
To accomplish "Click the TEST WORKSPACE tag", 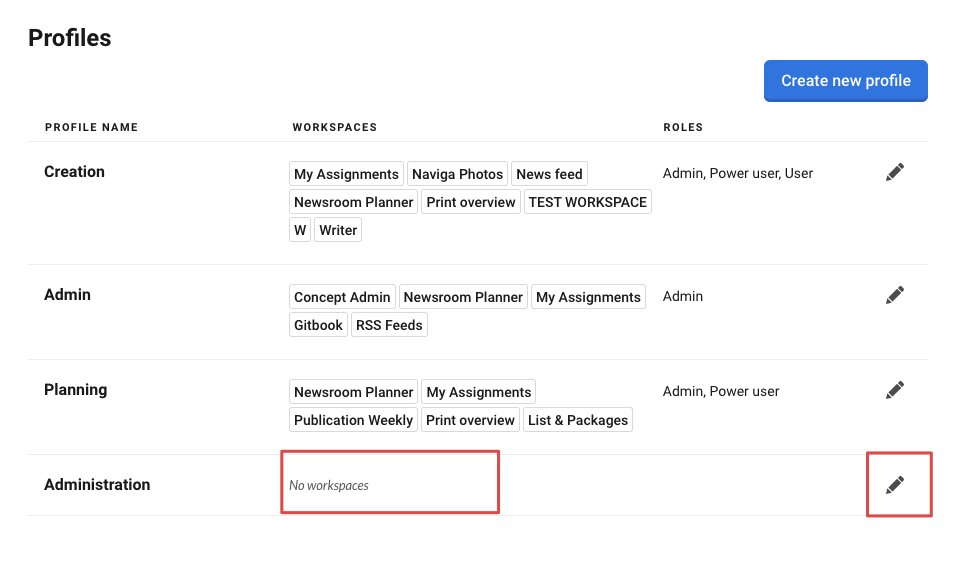I will 588,202.
